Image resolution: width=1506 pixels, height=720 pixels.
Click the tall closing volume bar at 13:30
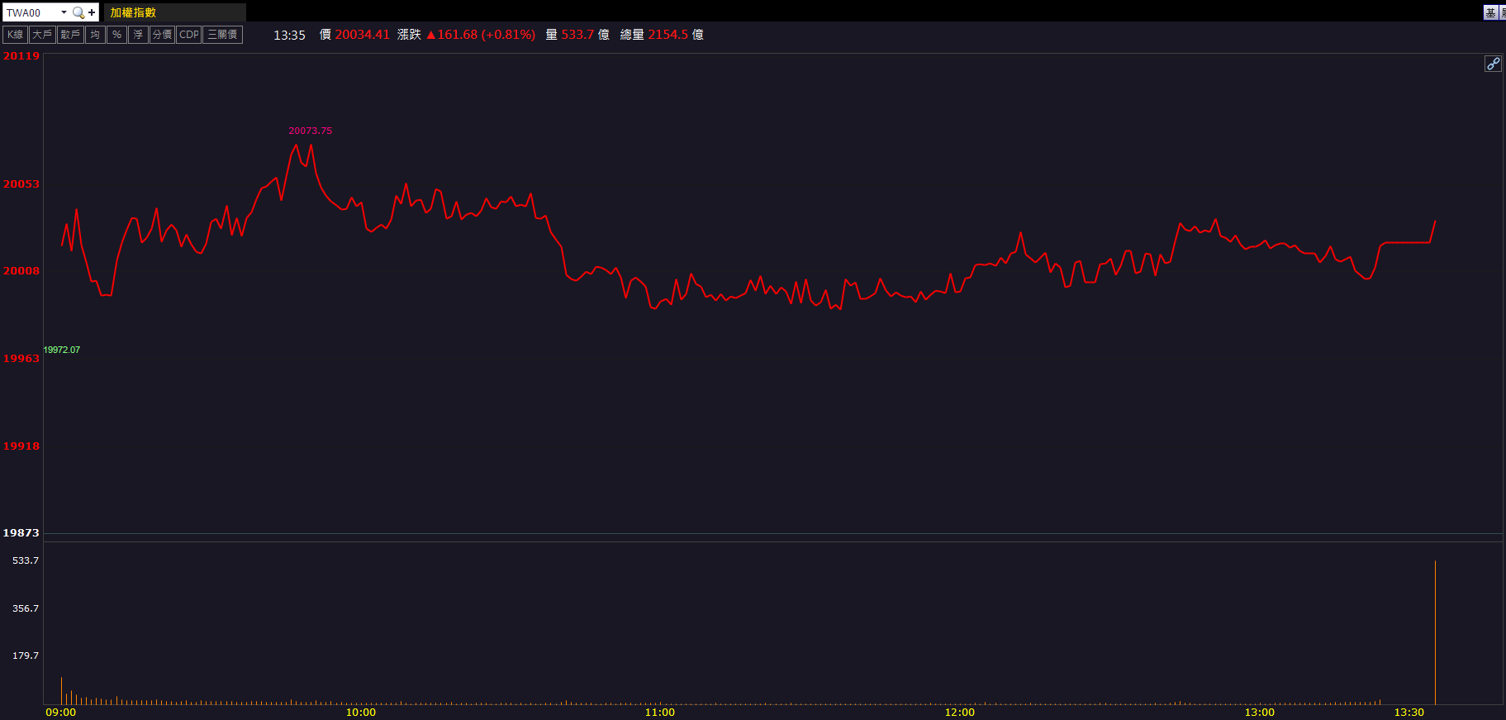[1435, 633]
